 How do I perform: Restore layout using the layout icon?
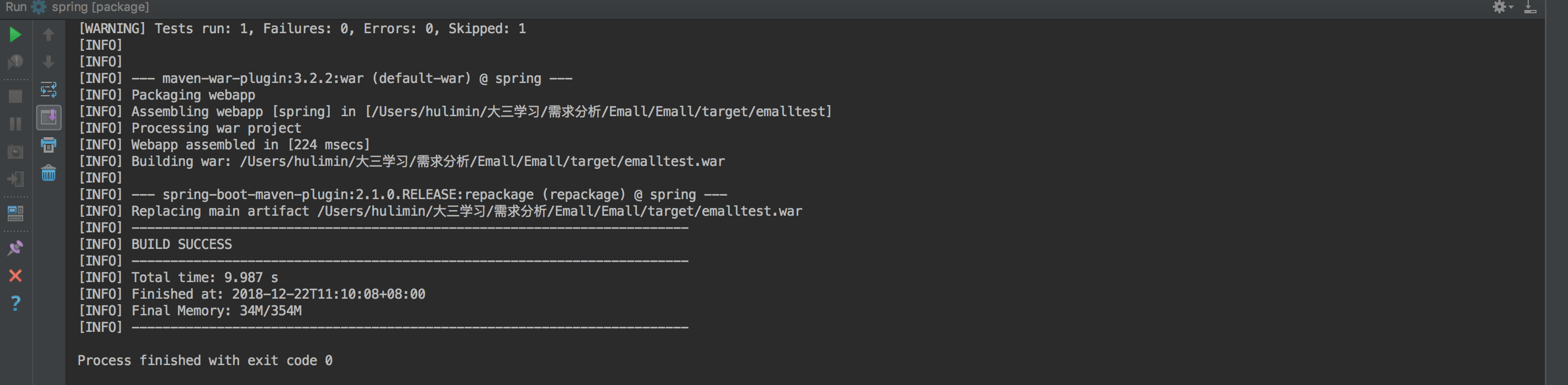point(16,213)
